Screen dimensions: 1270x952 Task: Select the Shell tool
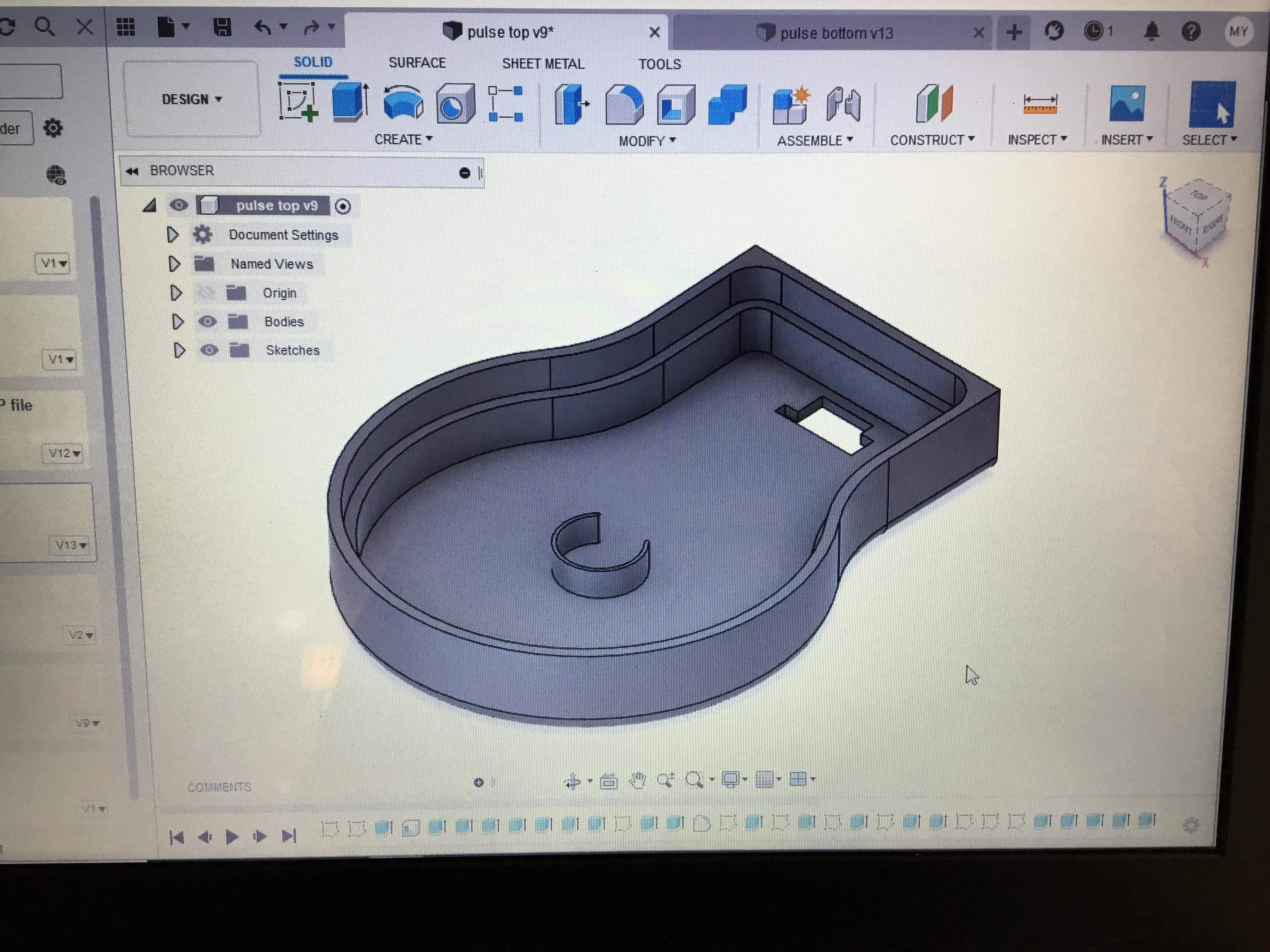pyautogui.click(x=676, y=105)
